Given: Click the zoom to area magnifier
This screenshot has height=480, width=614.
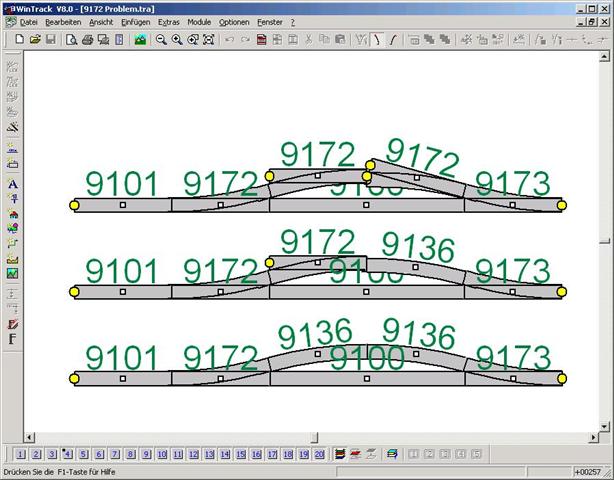Looking at the screenshot, I should [x=193, y=39].
